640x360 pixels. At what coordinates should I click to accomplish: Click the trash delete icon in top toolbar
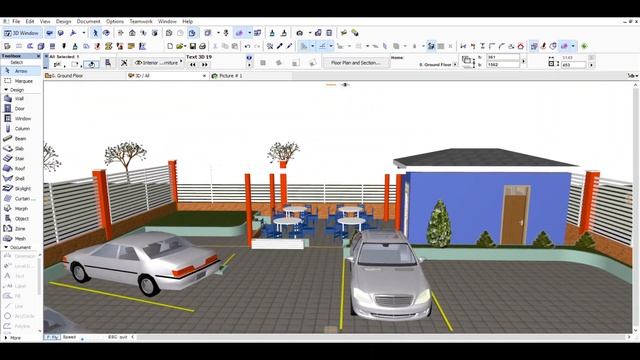click(329, 33)
